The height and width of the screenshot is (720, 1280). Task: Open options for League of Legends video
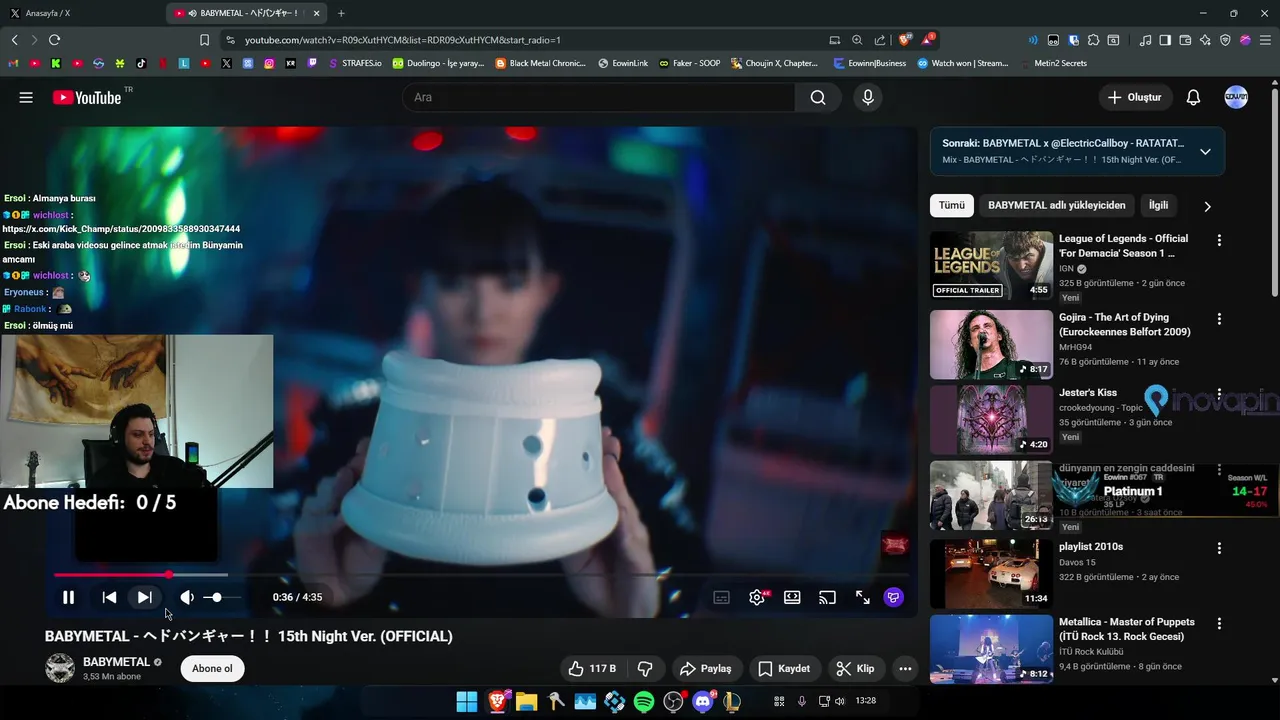[x=1219, y=240]
